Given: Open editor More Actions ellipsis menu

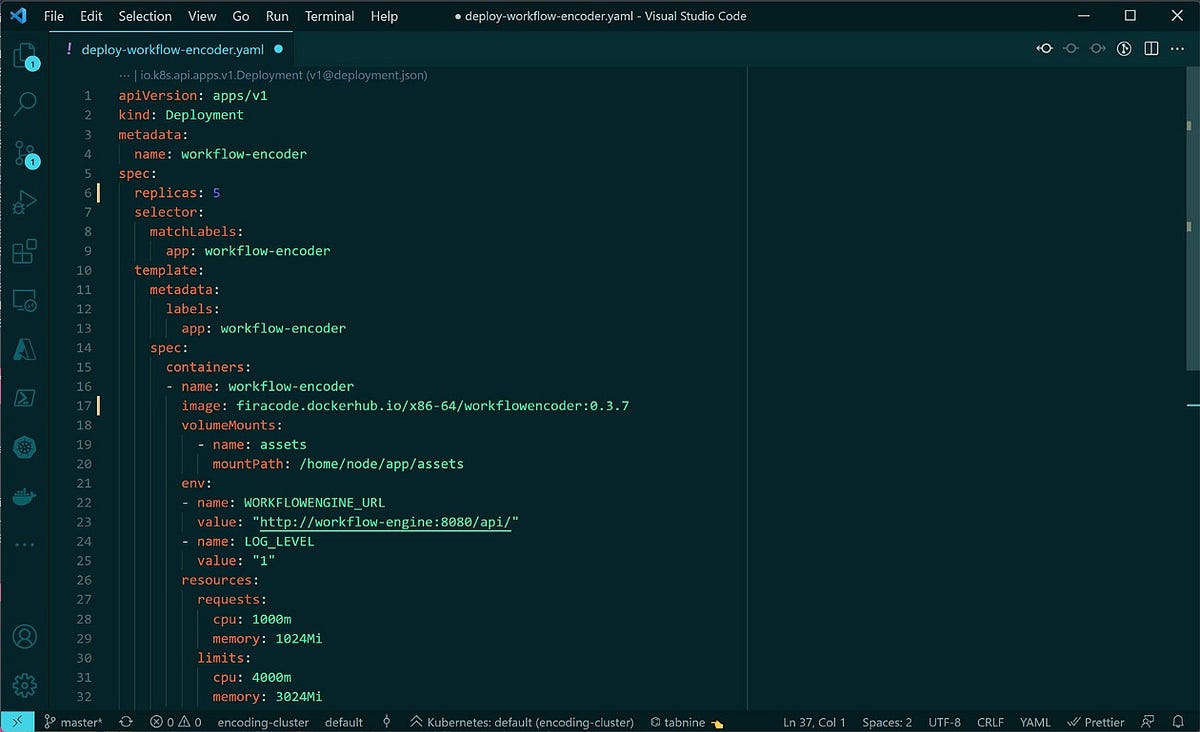Looking at the screenshot, I should tap(1178, 48).
